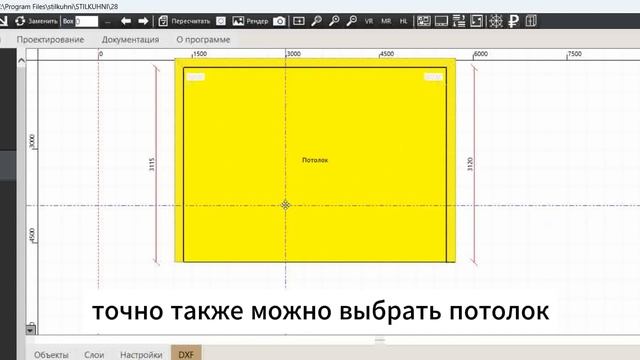Click the square icon before Рендер
This screenshot has height=360, width=640.
[221, 21]
